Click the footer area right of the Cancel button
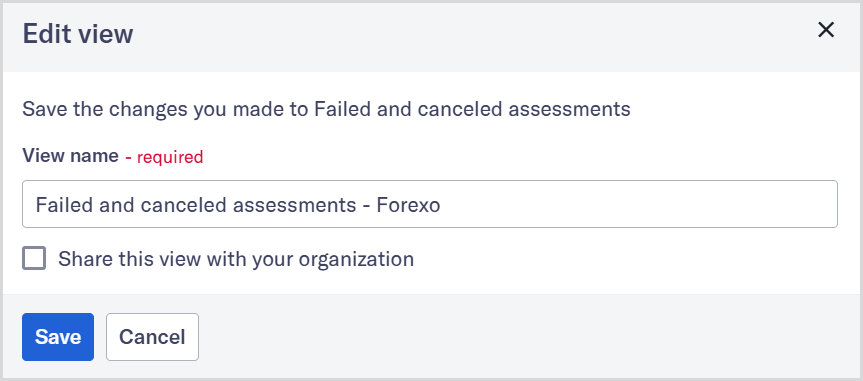Image resolution: width=863 pixels, height=381 pixels. 528,337
